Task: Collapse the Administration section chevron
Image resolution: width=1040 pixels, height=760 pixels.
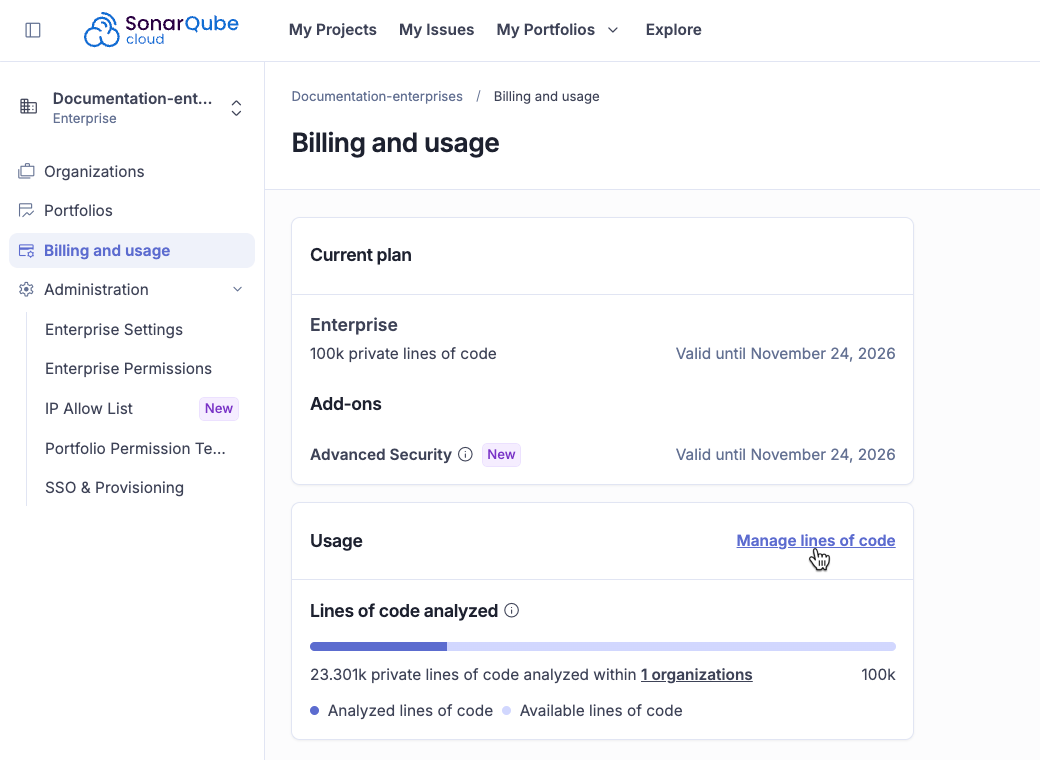Action: (237, 289)
